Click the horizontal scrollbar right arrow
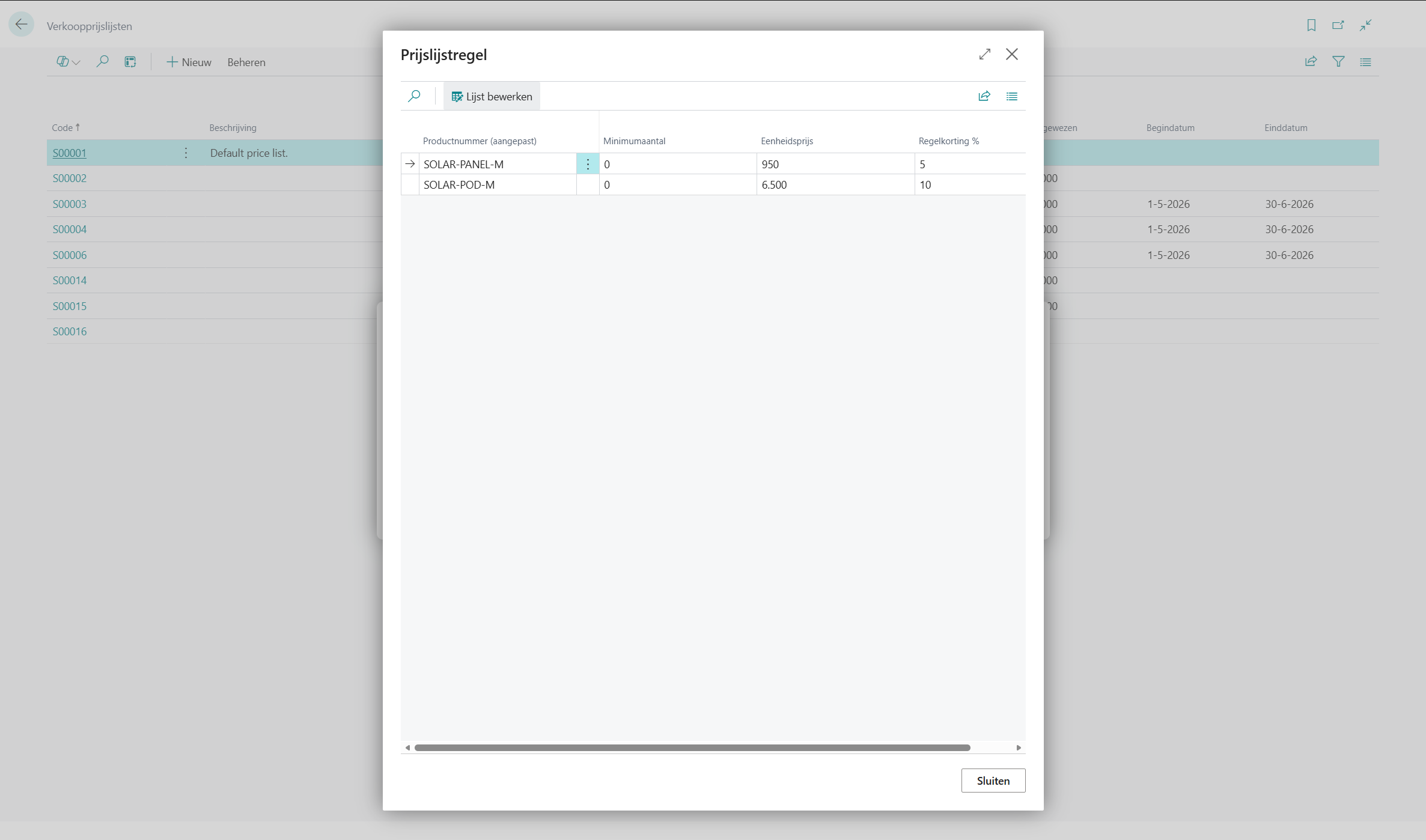The width and height of the screenshot is (1426, 840). coord(1019,747)
